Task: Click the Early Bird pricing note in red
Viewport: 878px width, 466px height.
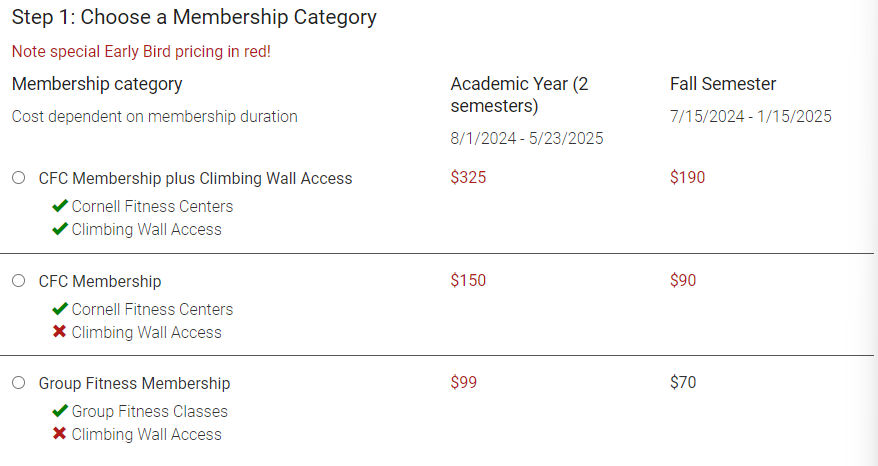Action: click(x=141, y=52)
